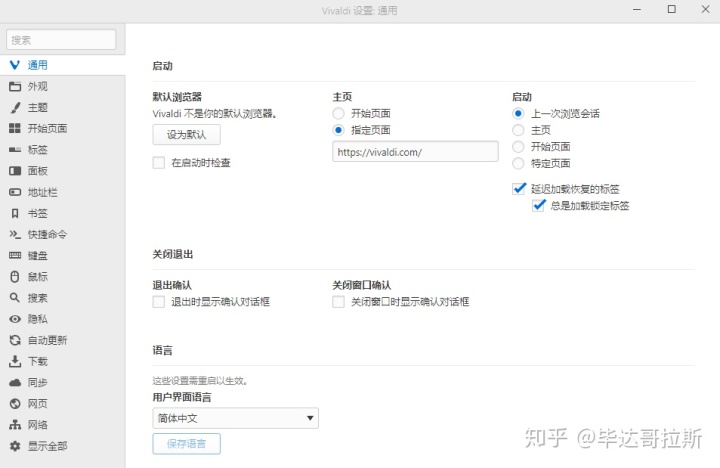Click the settings 搜索 input field
Screen dimensions: 720x468
click(x=61, y=40)
